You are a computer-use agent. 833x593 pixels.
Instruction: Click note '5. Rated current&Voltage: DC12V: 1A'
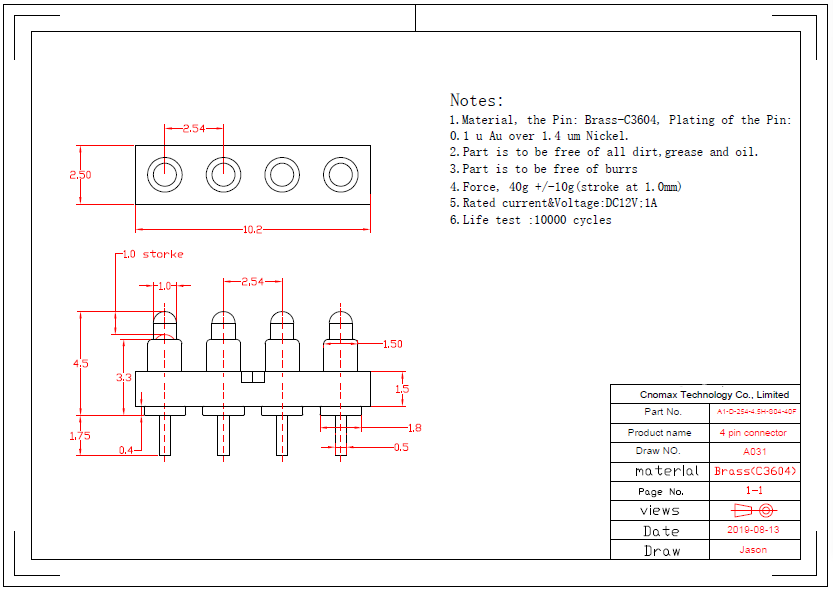click(553, 203)
